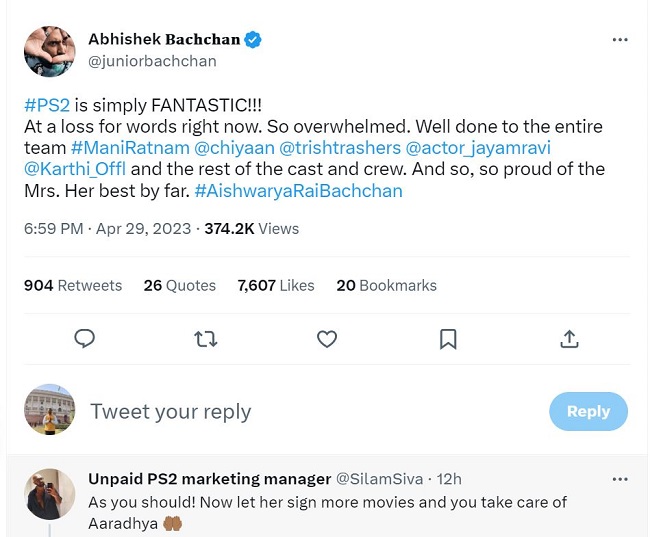Open Abhishek Bachchan's profile picture
The image size is (650, 537).
[49, 51]
